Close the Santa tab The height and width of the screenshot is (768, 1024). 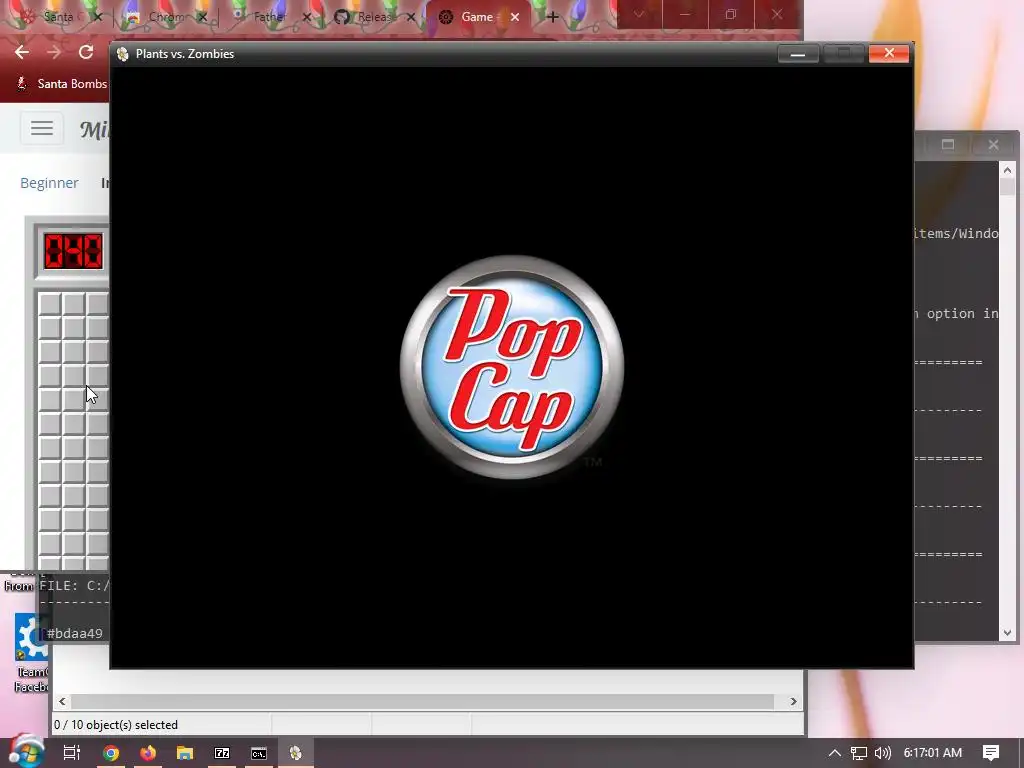(x=98, y=17)
